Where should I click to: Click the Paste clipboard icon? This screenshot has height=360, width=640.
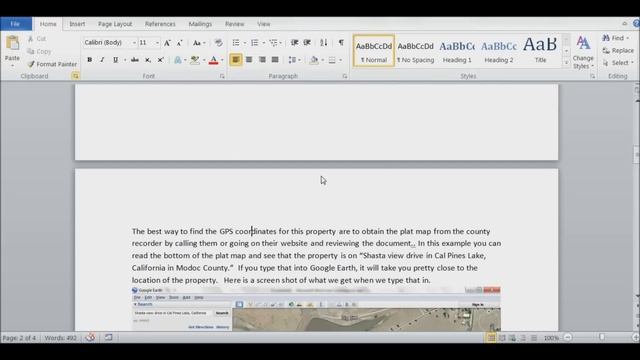pyautogui.click(x=12, y=43)
